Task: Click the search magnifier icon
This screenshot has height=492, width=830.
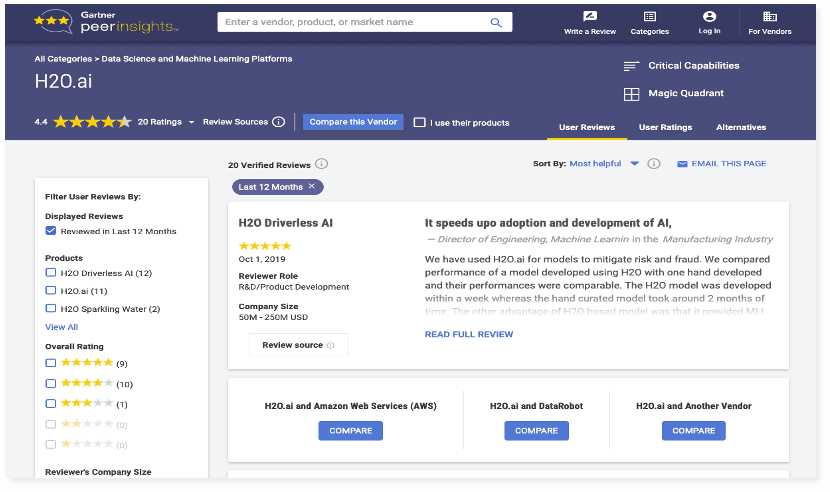Action: point(495,22)
